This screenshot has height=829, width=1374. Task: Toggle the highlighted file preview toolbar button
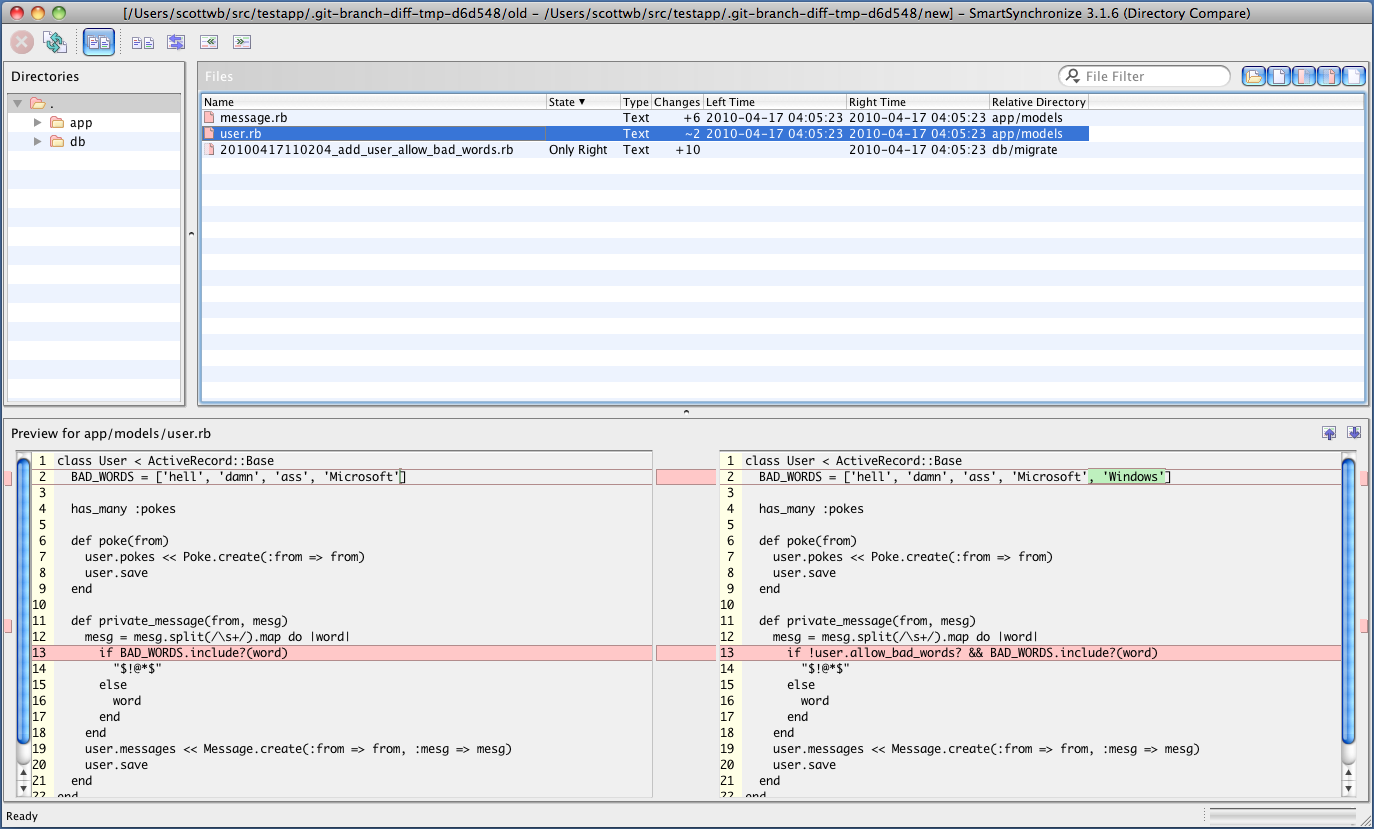(99, 42)
